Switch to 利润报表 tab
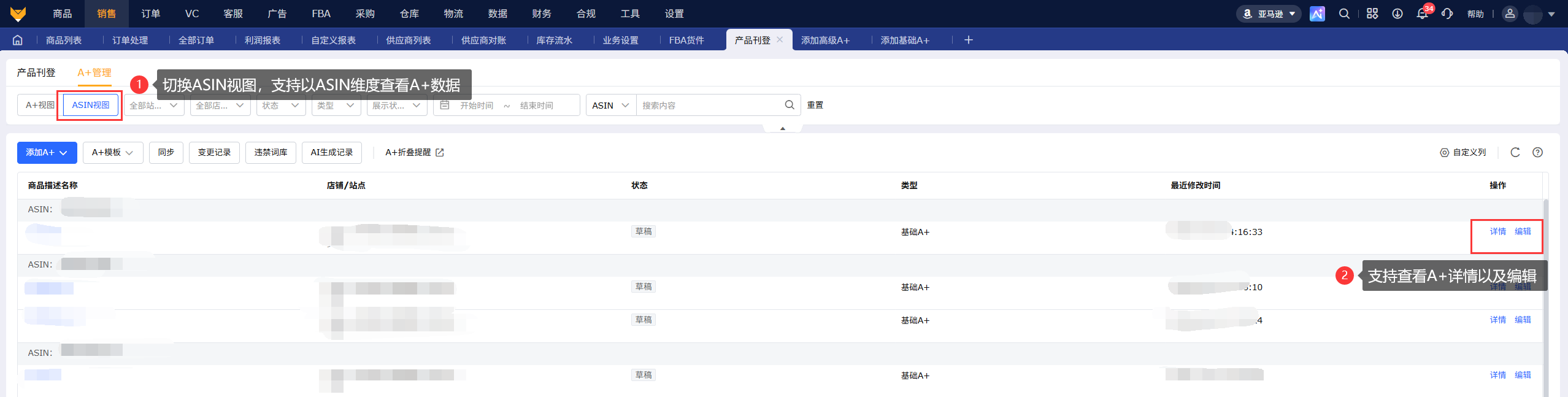The width and height of the screenshot is (1568, 397). pyautogui.click(x=263, y=40)
